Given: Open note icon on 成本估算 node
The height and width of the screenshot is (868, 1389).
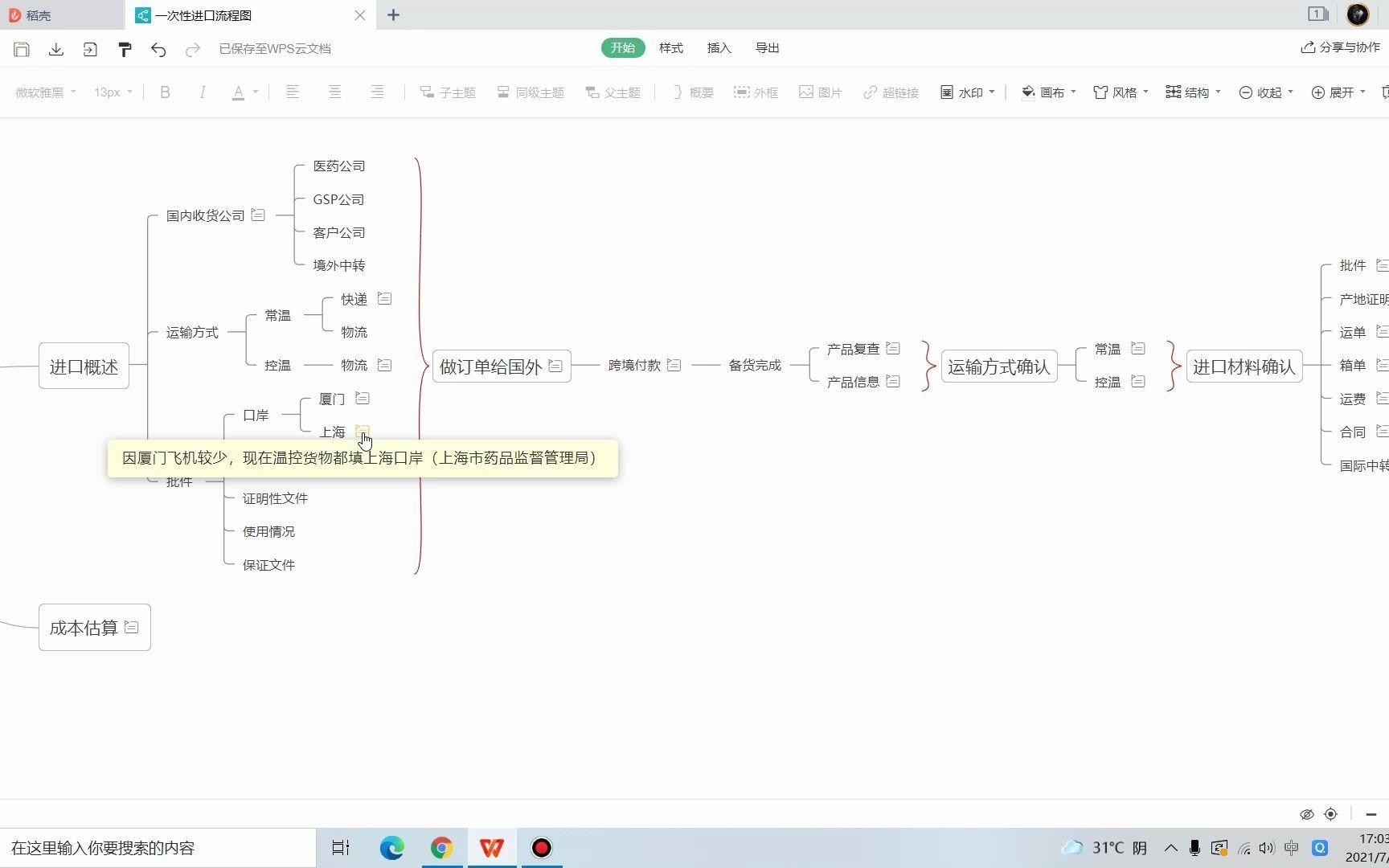Looking at the screenshot, I should (x=132, y=627).
